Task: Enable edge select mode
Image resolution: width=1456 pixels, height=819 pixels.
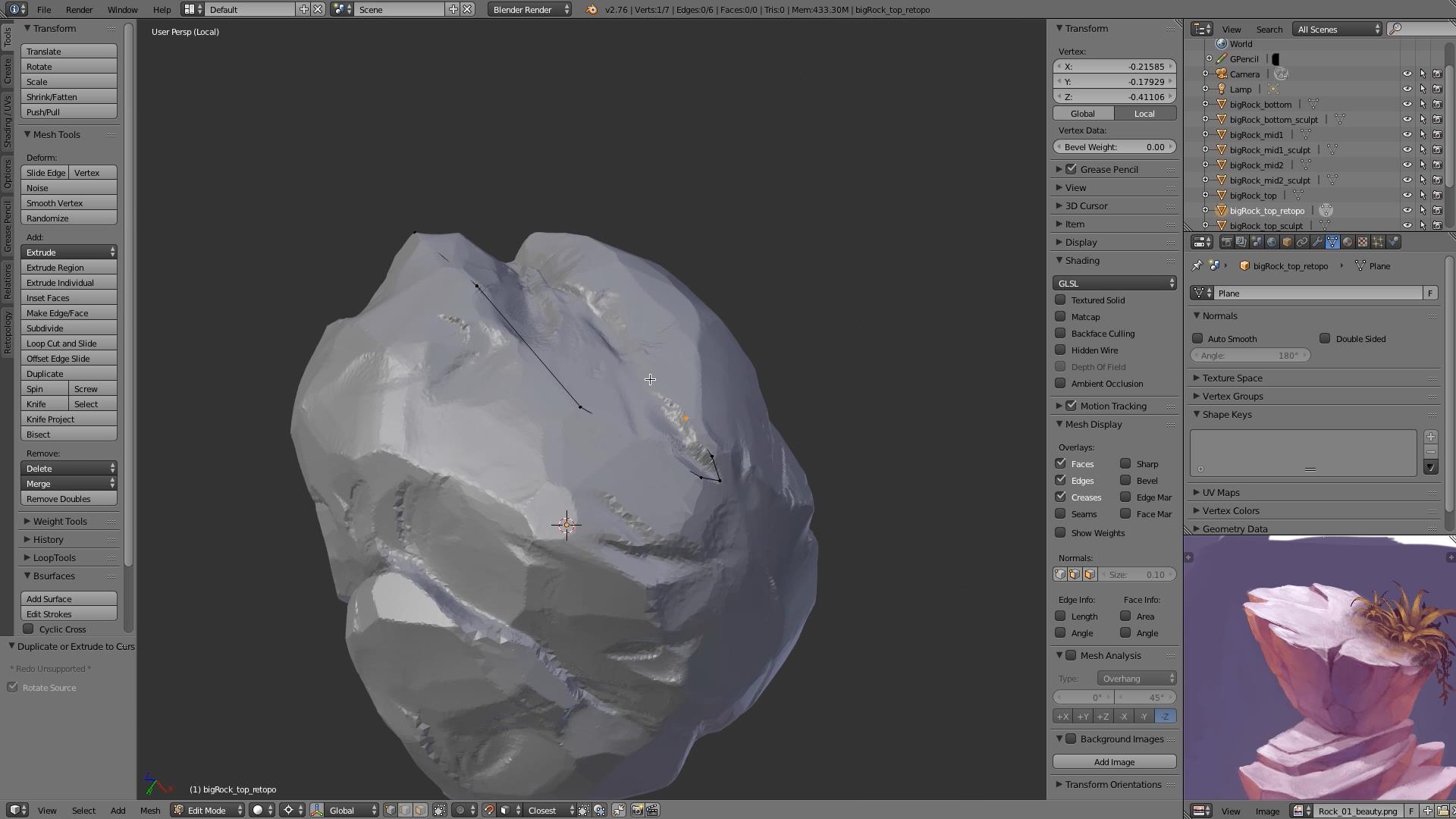Action: click(405, 810)
